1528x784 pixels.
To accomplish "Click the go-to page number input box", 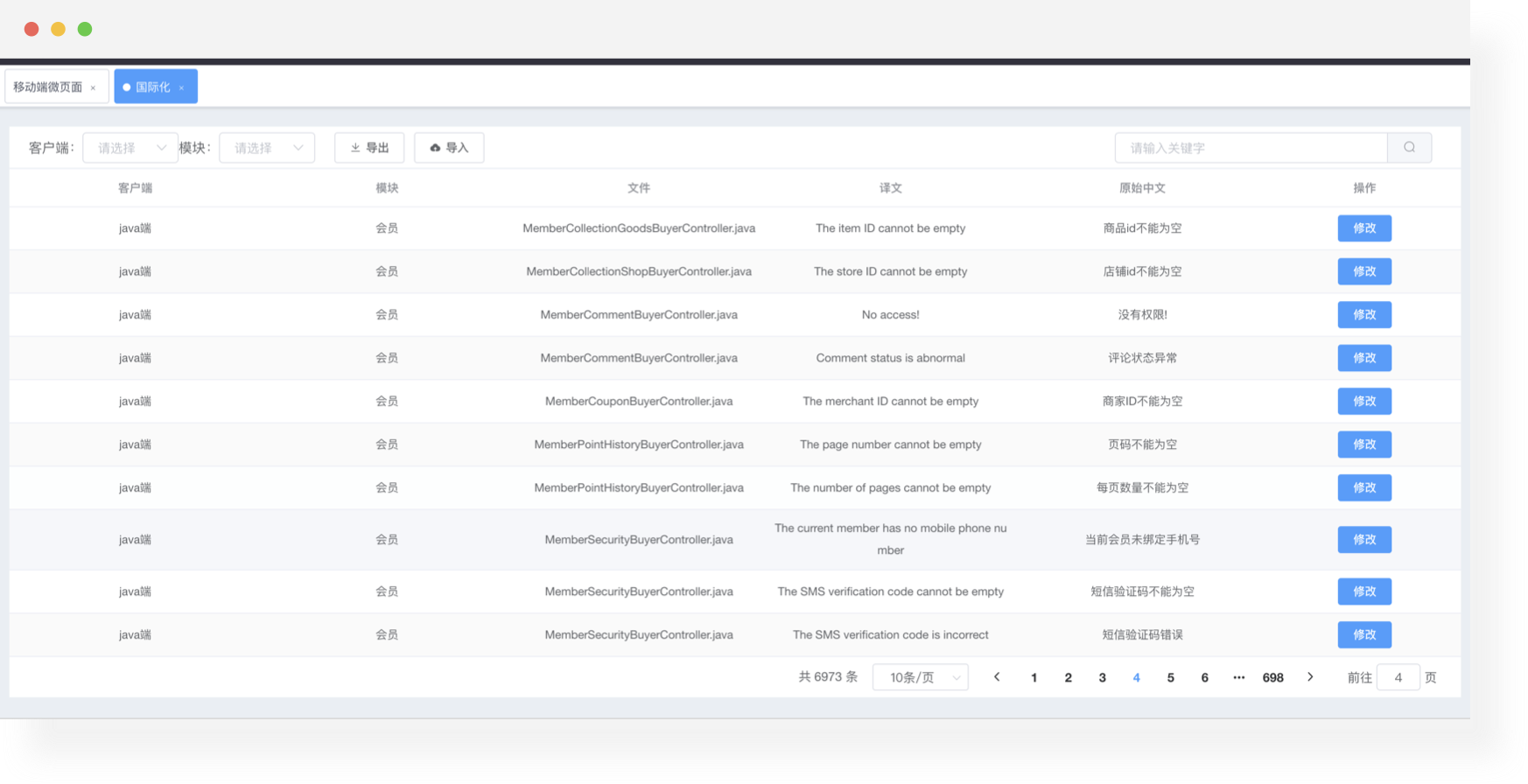I will pyautogui.click(x=1398, y=677).
